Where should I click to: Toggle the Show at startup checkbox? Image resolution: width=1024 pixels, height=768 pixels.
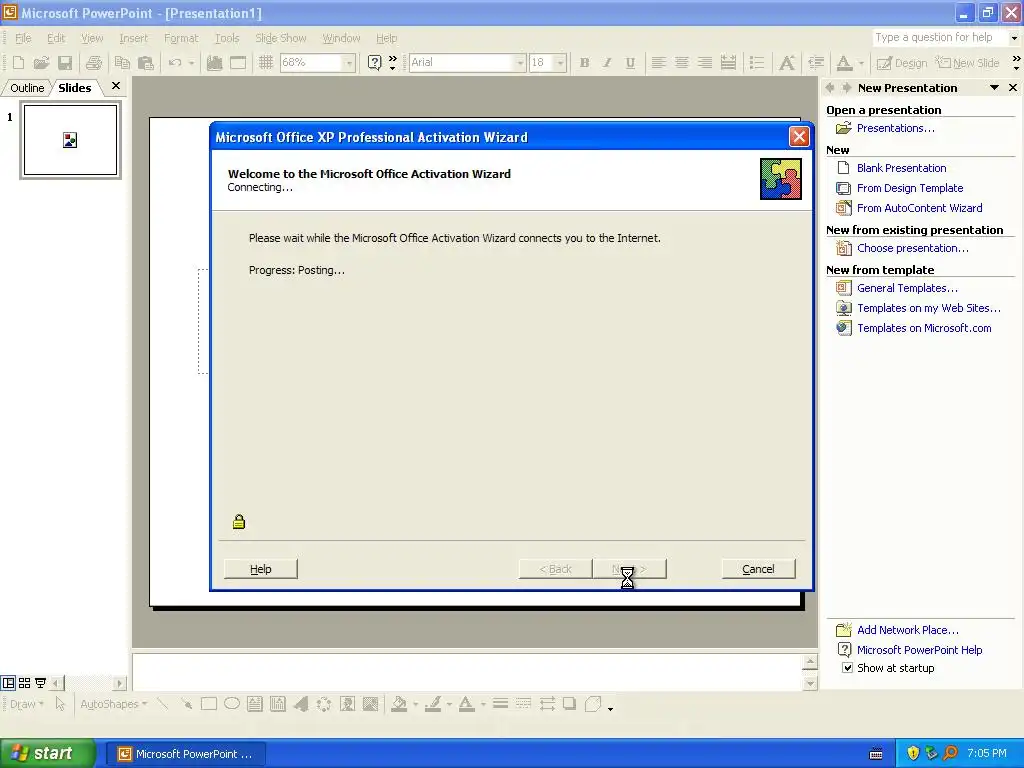click(x=847, y=667)
